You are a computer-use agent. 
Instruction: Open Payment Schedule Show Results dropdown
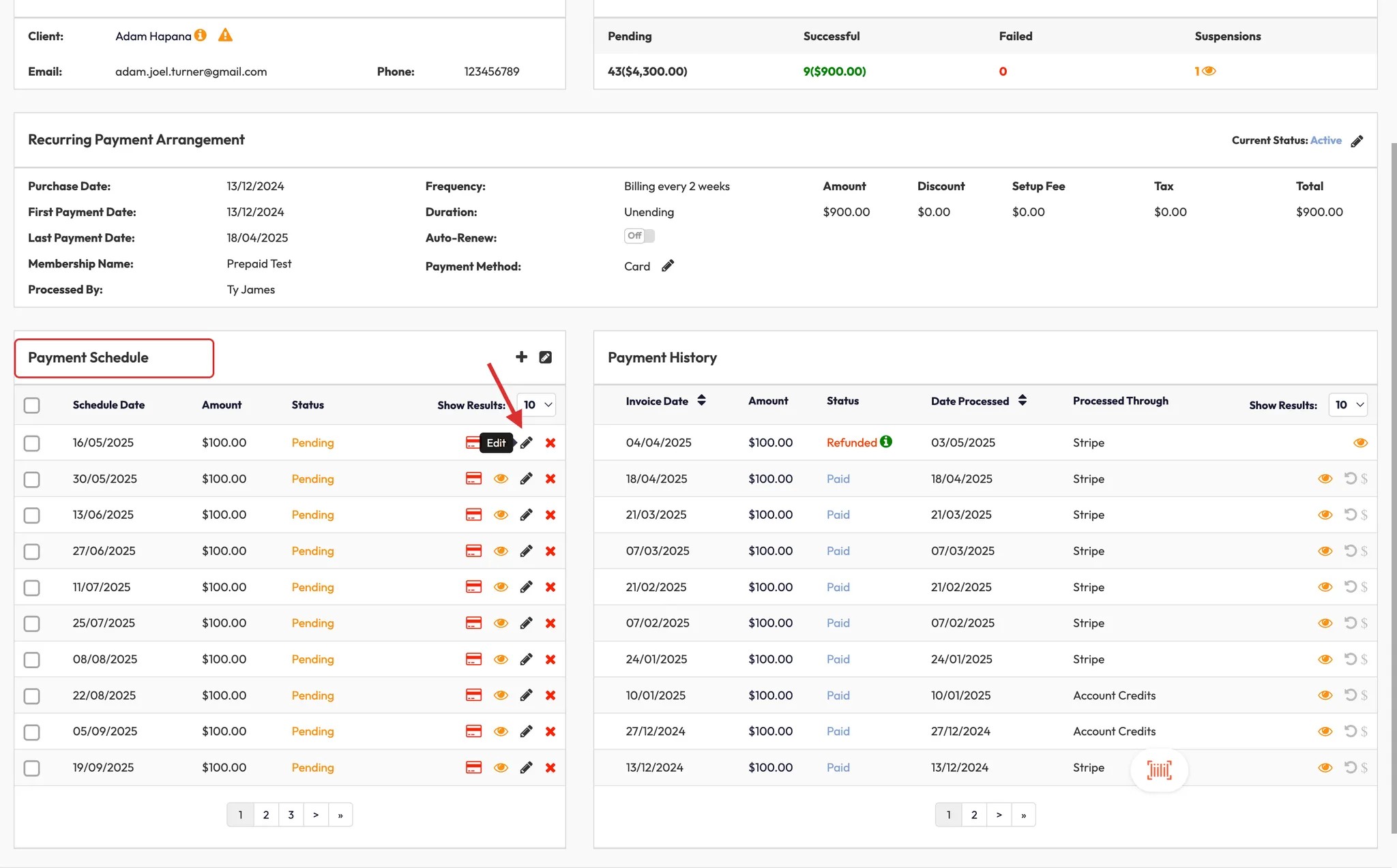coord(536,405)
